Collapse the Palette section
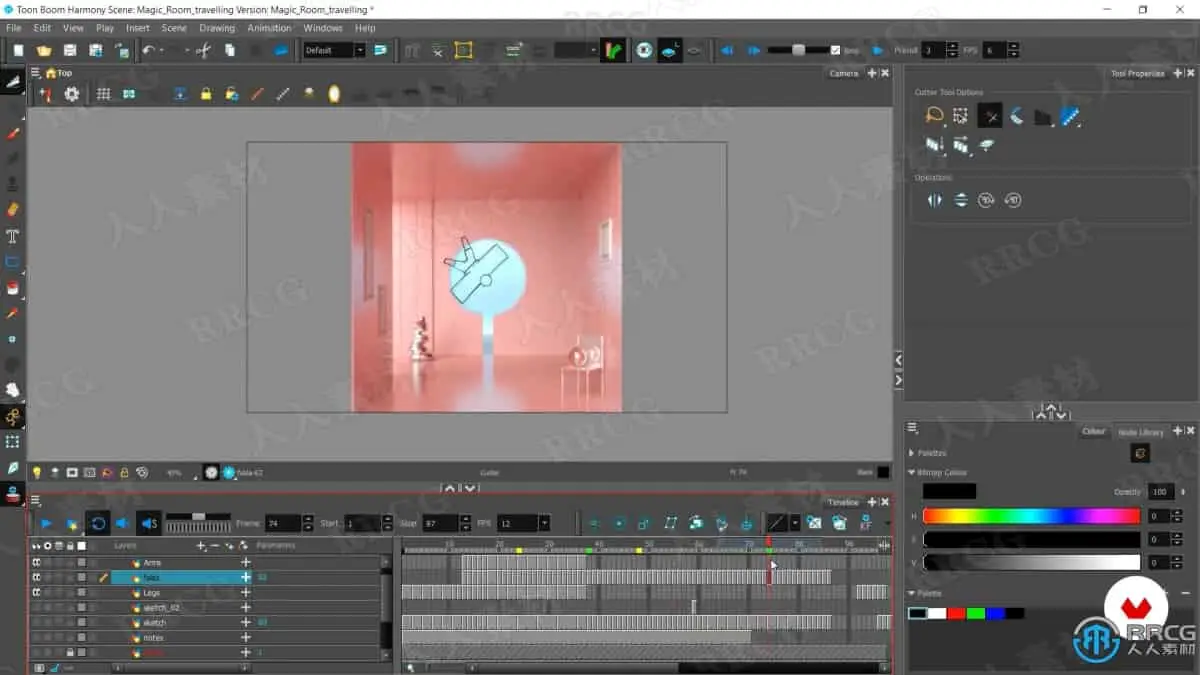This screenshot has width=1200, height=675. (x=912, y=593)
